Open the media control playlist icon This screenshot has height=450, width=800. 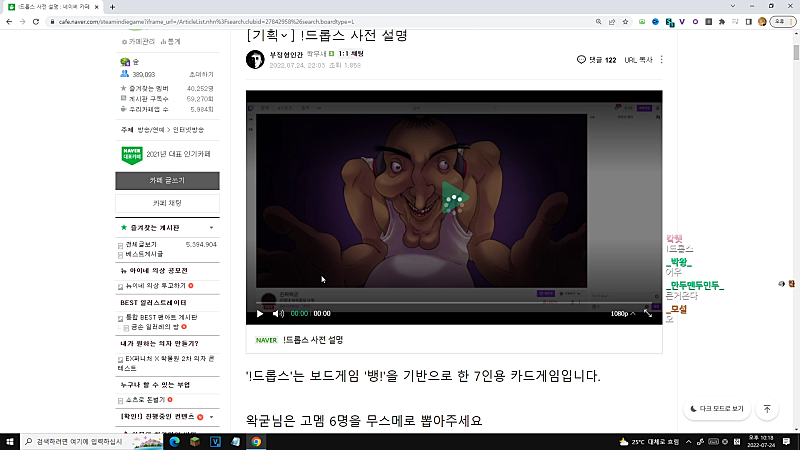pos(735,21)
